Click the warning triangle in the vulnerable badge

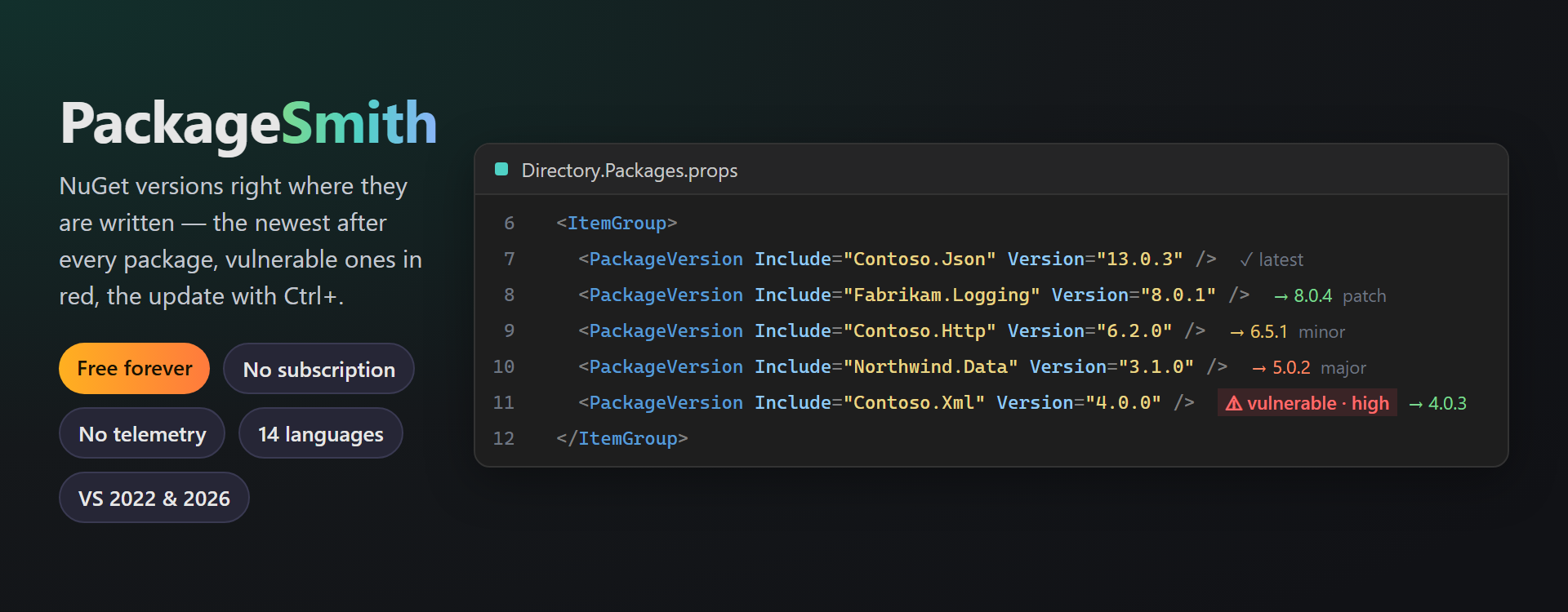coord(1234,403)
